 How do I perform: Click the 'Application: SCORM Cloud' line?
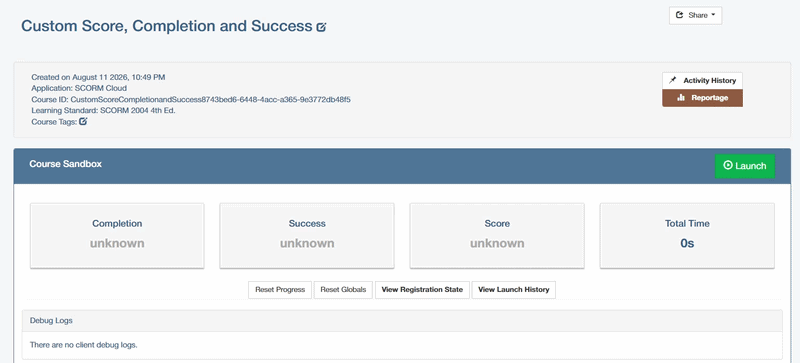click(79, 88)
